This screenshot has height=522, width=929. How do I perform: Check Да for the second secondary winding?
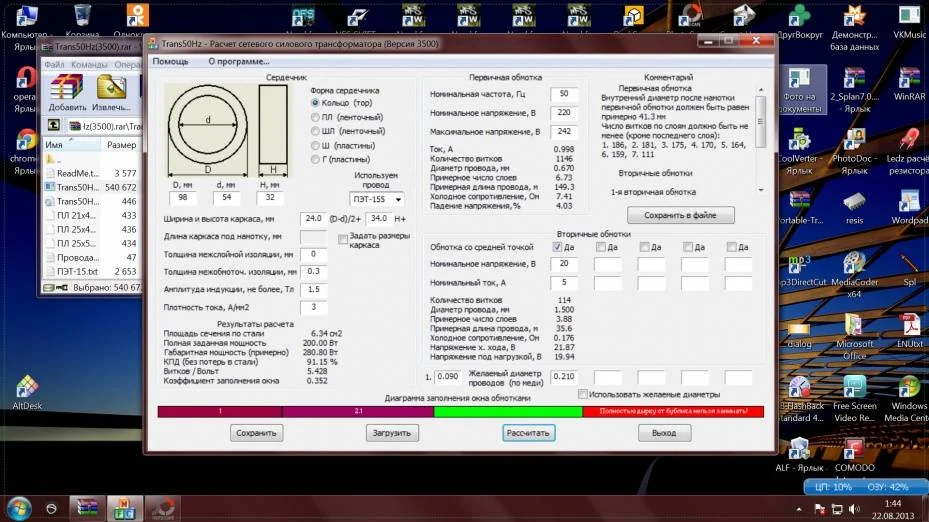tap(601, 246)
